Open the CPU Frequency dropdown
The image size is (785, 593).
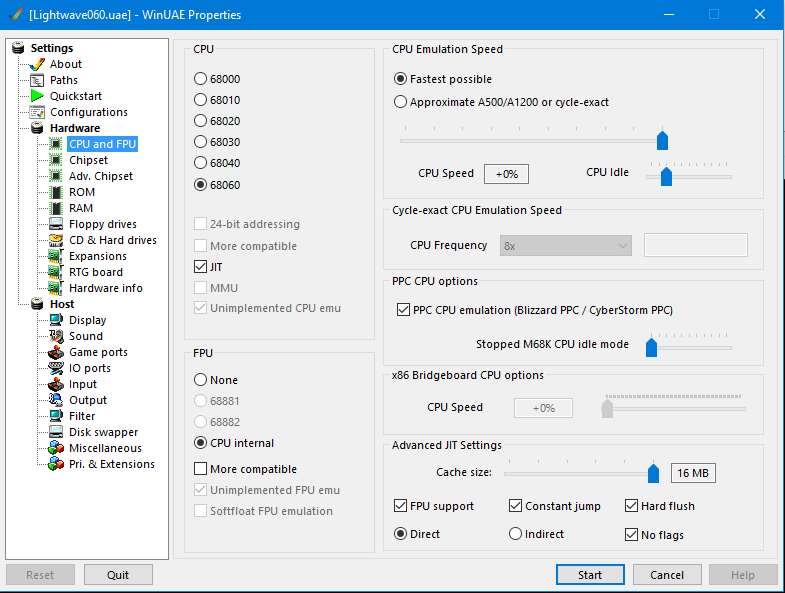click(566, 246)
